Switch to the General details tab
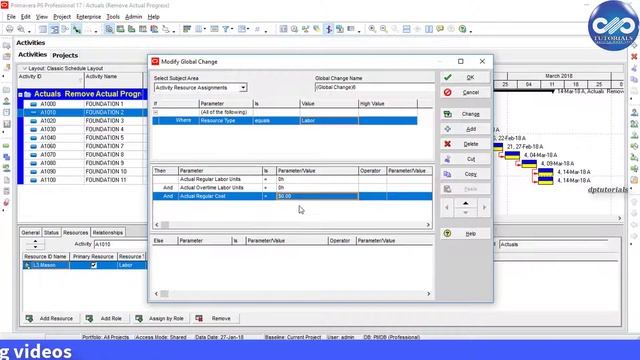This screenshot has height=360, width=640. [x=31, y=233]
